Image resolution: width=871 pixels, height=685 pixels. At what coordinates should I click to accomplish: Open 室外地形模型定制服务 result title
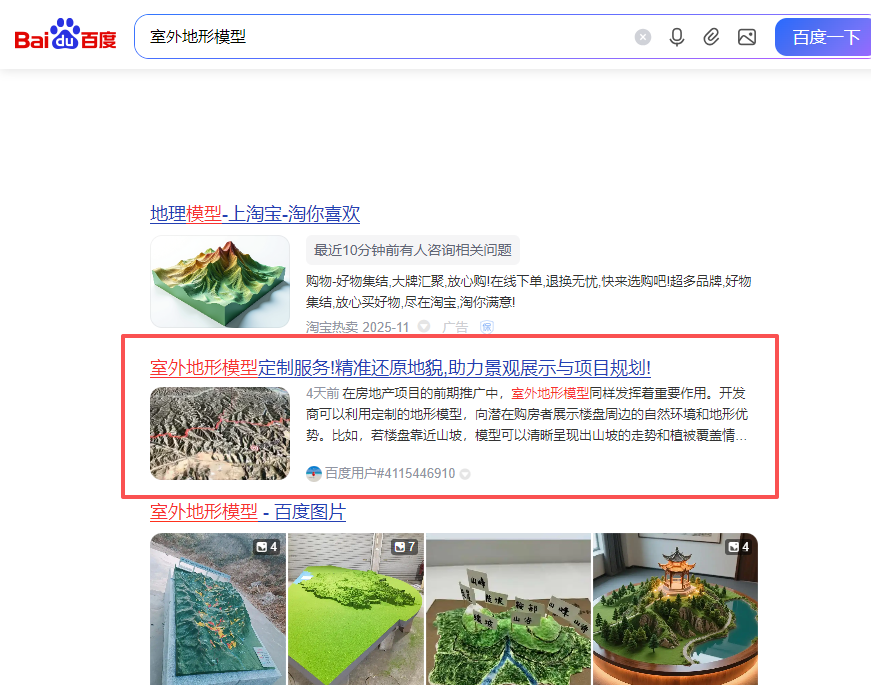tap(400, 368)
